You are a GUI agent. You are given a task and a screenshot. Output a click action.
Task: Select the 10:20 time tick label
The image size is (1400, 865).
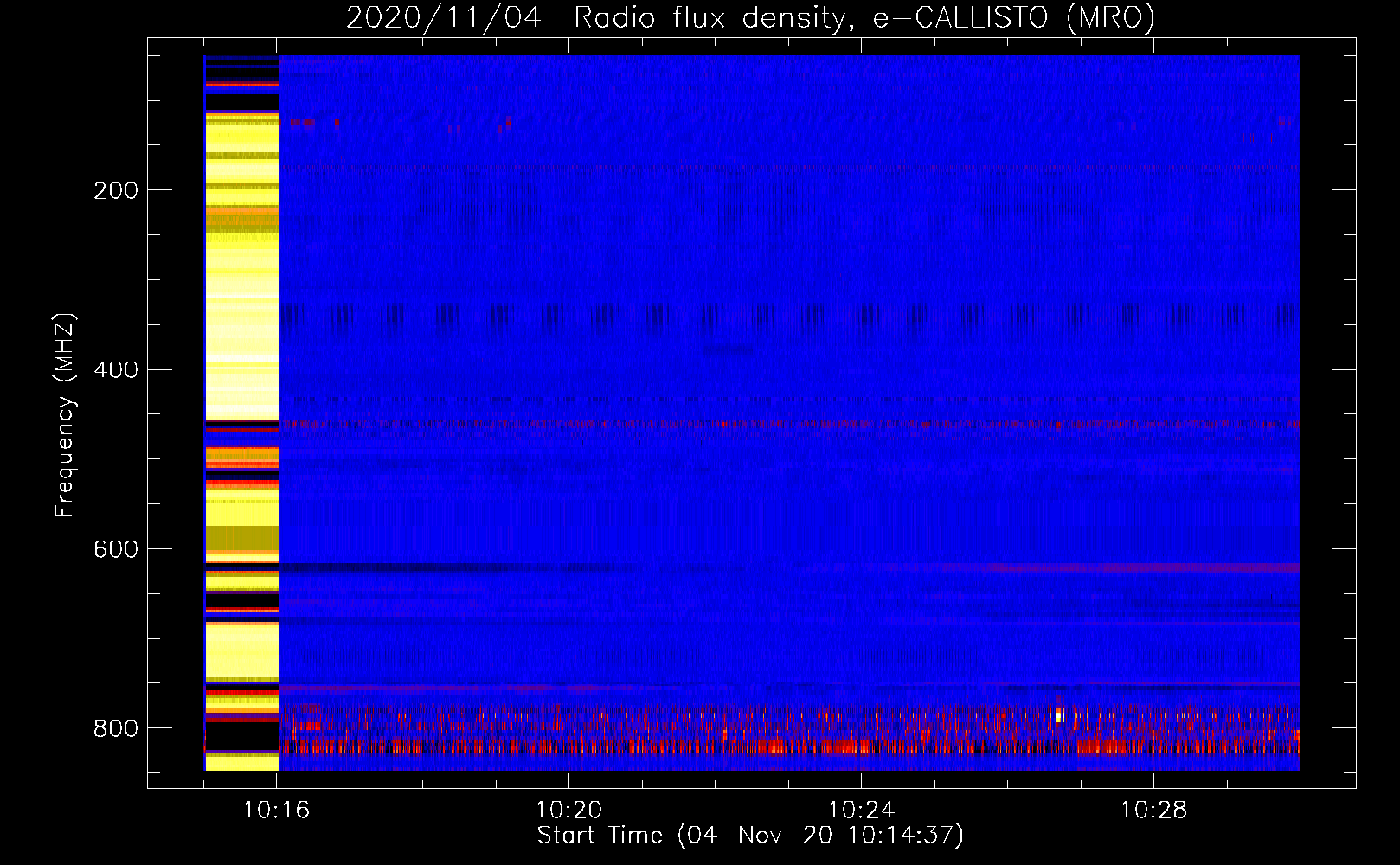click(568, 811)
